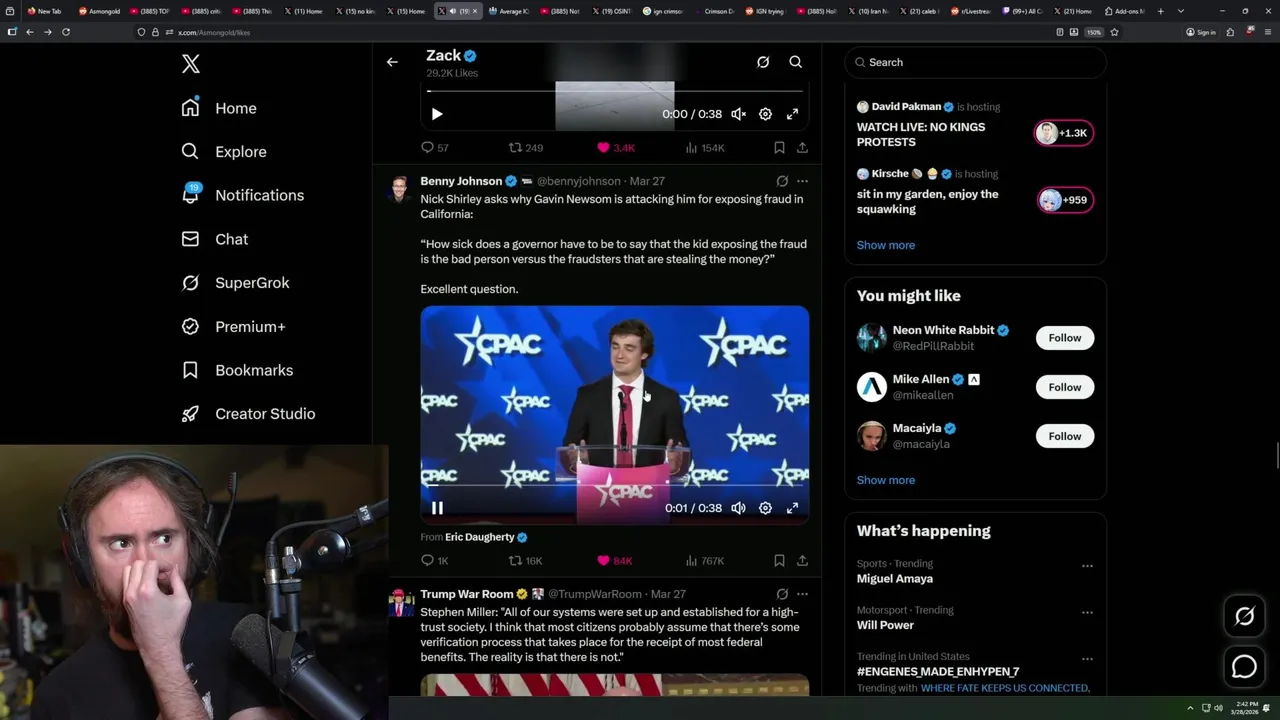Click browser address bar URL

tap(214, 32)
